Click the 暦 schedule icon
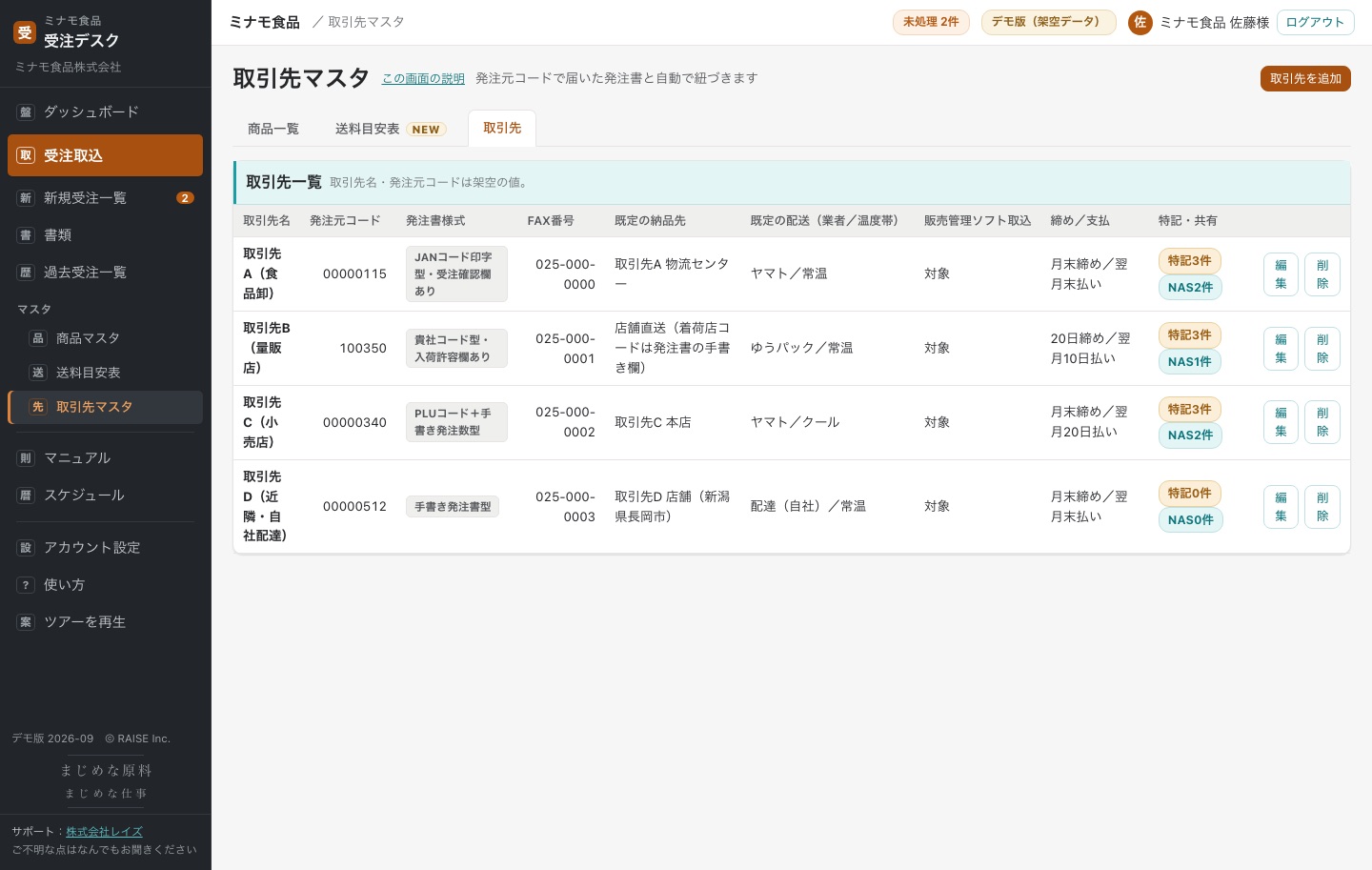 pos(26,496)
